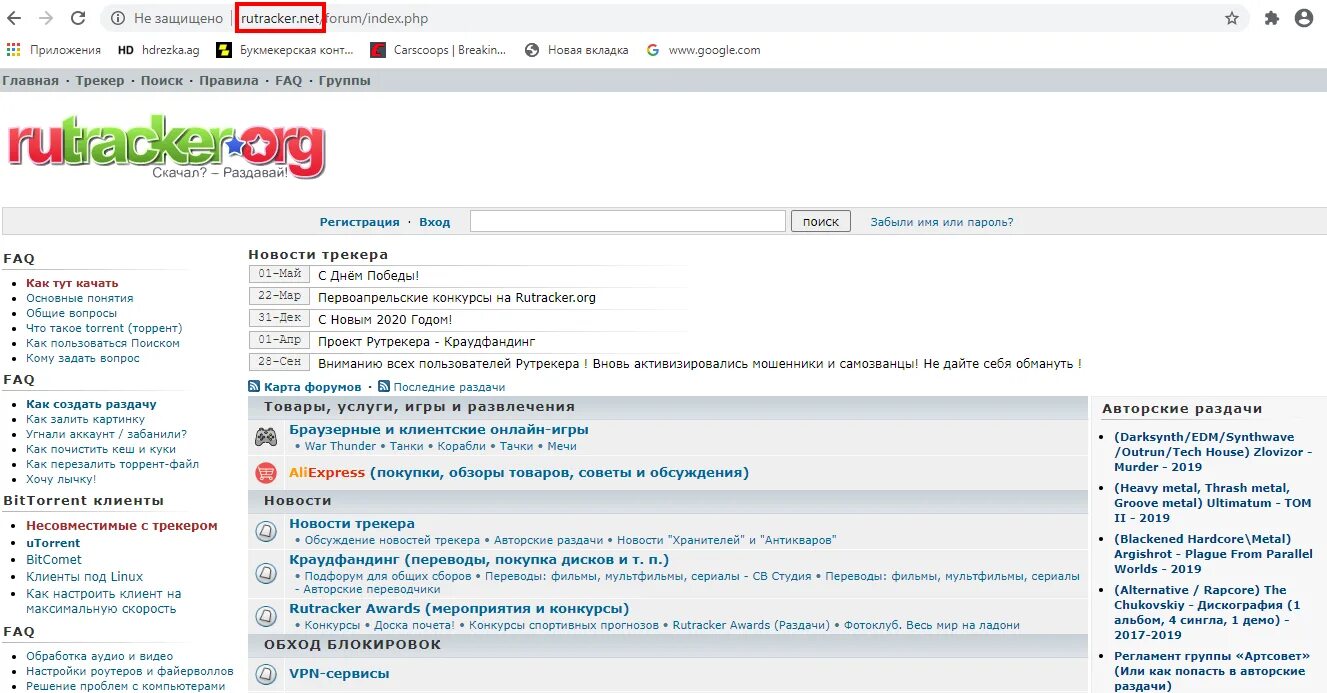This screenshot has height=693, width=1327.
Task: Open the www.google.com bookmark
Action: (x=703, y=50)
